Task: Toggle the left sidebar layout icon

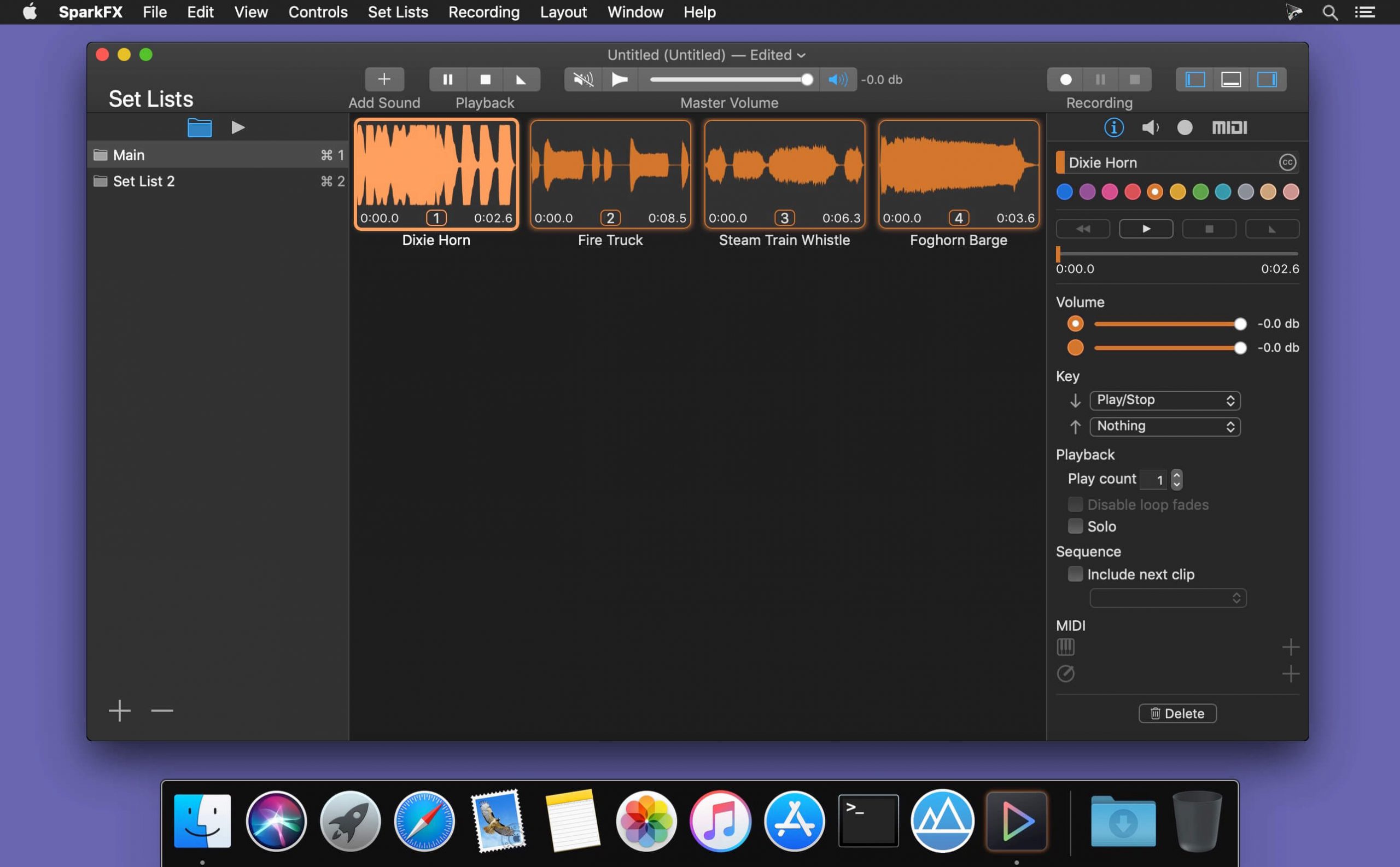Action: (1195, 79)
